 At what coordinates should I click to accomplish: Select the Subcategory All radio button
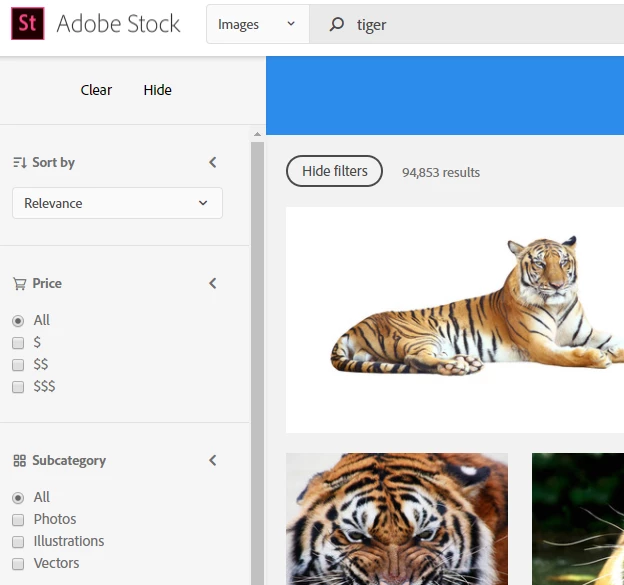coord(18,498)
